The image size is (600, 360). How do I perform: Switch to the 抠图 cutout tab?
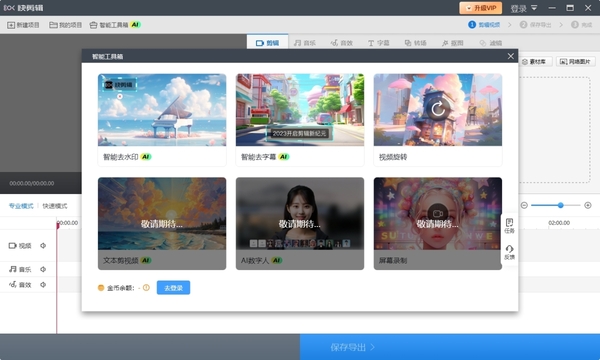tap(452, 43)
